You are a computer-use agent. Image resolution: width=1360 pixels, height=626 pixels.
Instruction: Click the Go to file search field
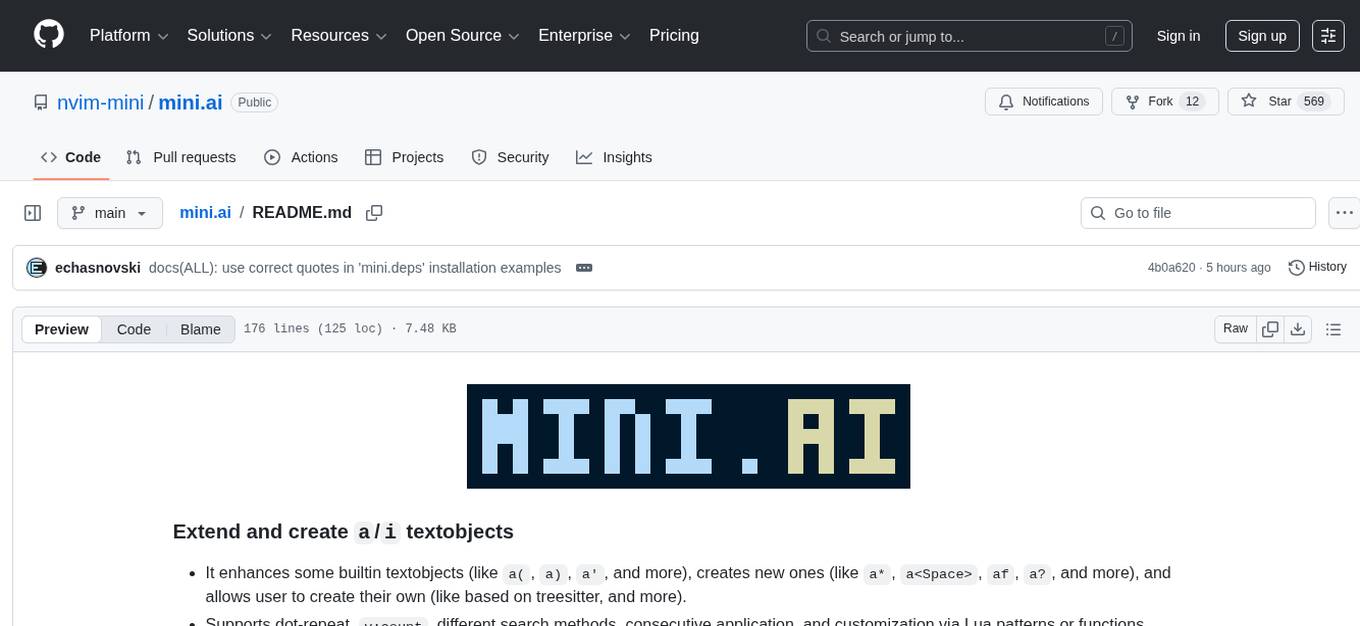[x=1197, y=212]
